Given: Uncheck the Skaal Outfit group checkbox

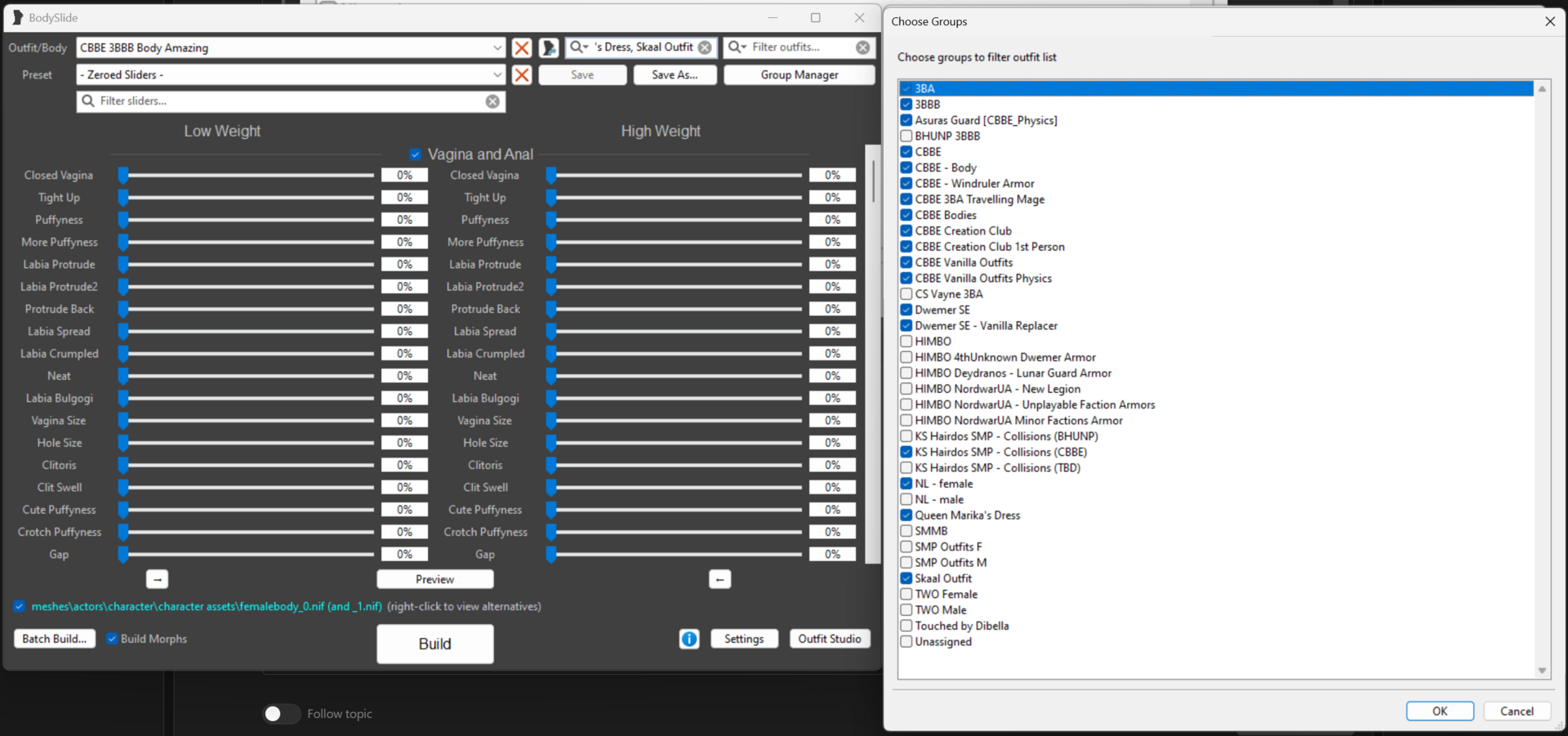Looking at the screenshot, I should (x=906, y=578).
